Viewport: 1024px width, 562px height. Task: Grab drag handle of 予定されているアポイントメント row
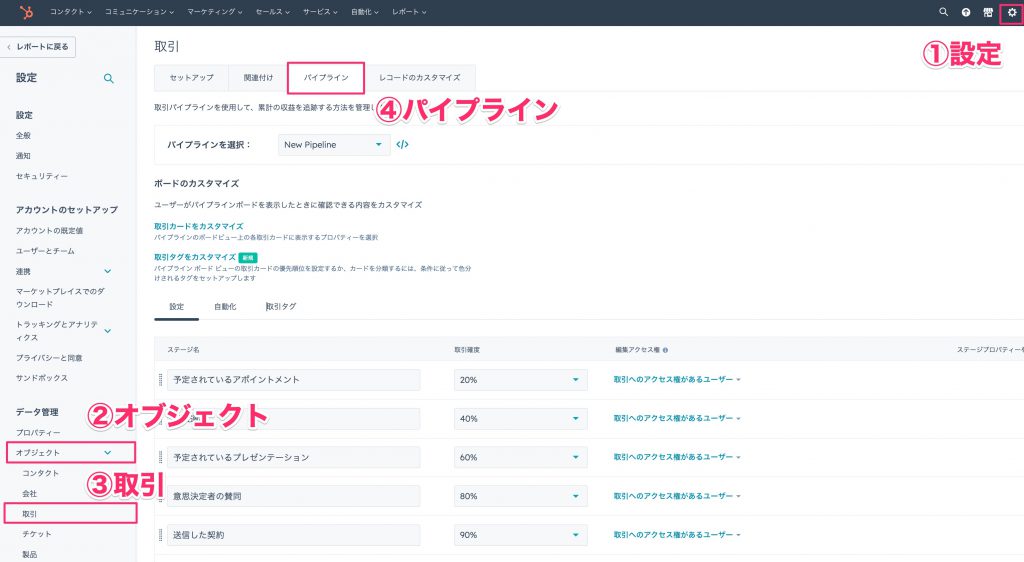pos(161,379)
